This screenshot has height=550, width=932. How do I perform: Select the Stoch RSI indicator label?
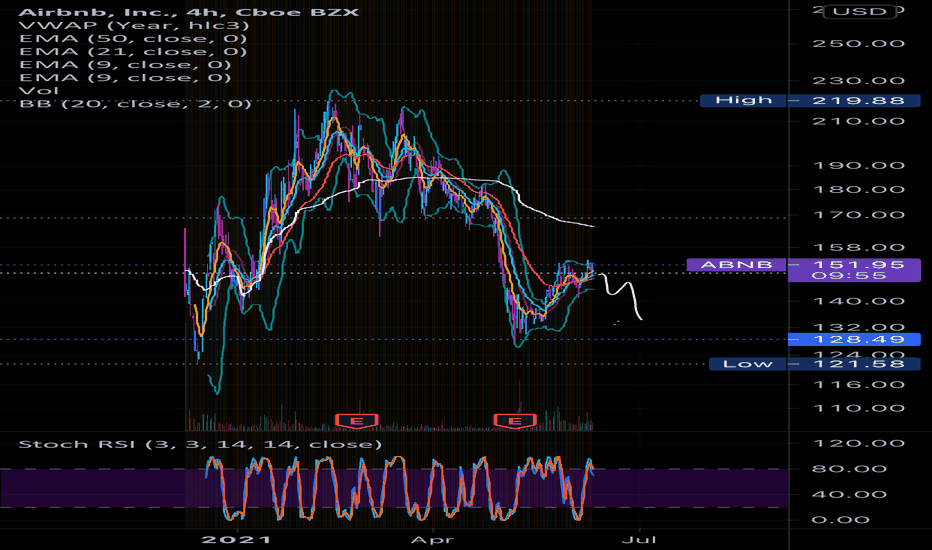[200, 444]
